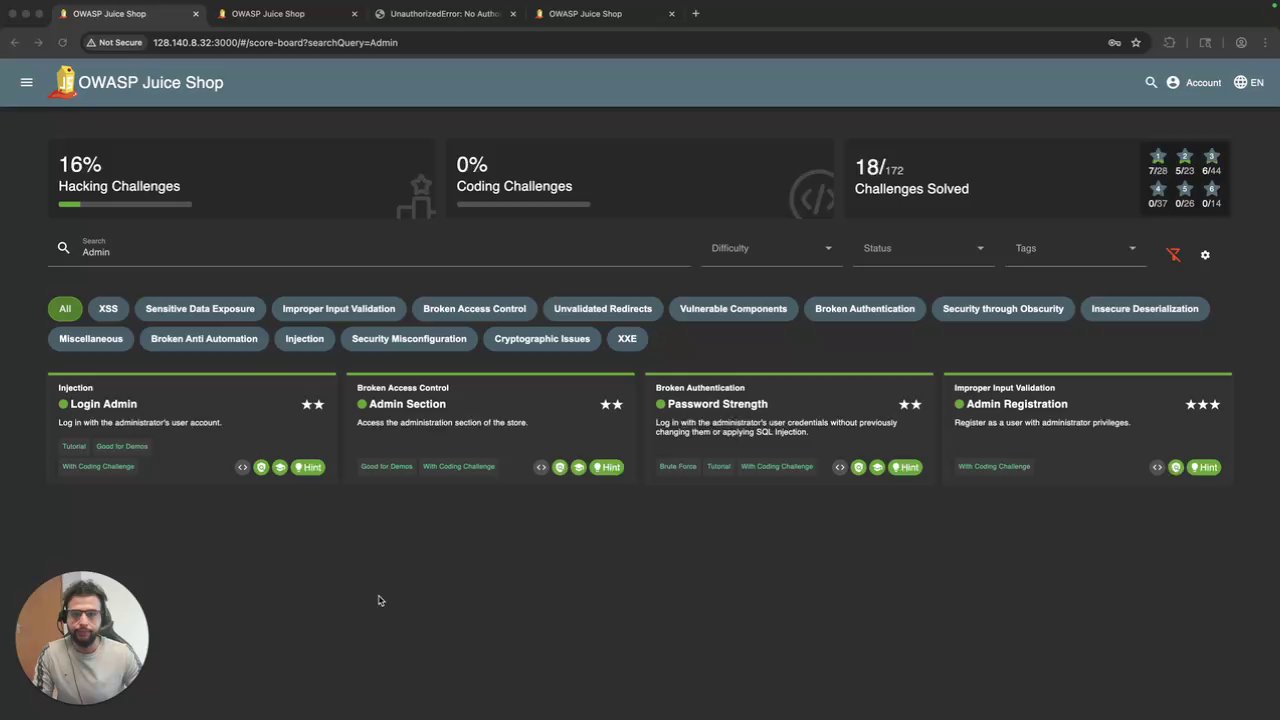Viewport: 1280px width, 720px height.
Task: Choose the Insecure Deserialization chip
Action: [1145, 309]
